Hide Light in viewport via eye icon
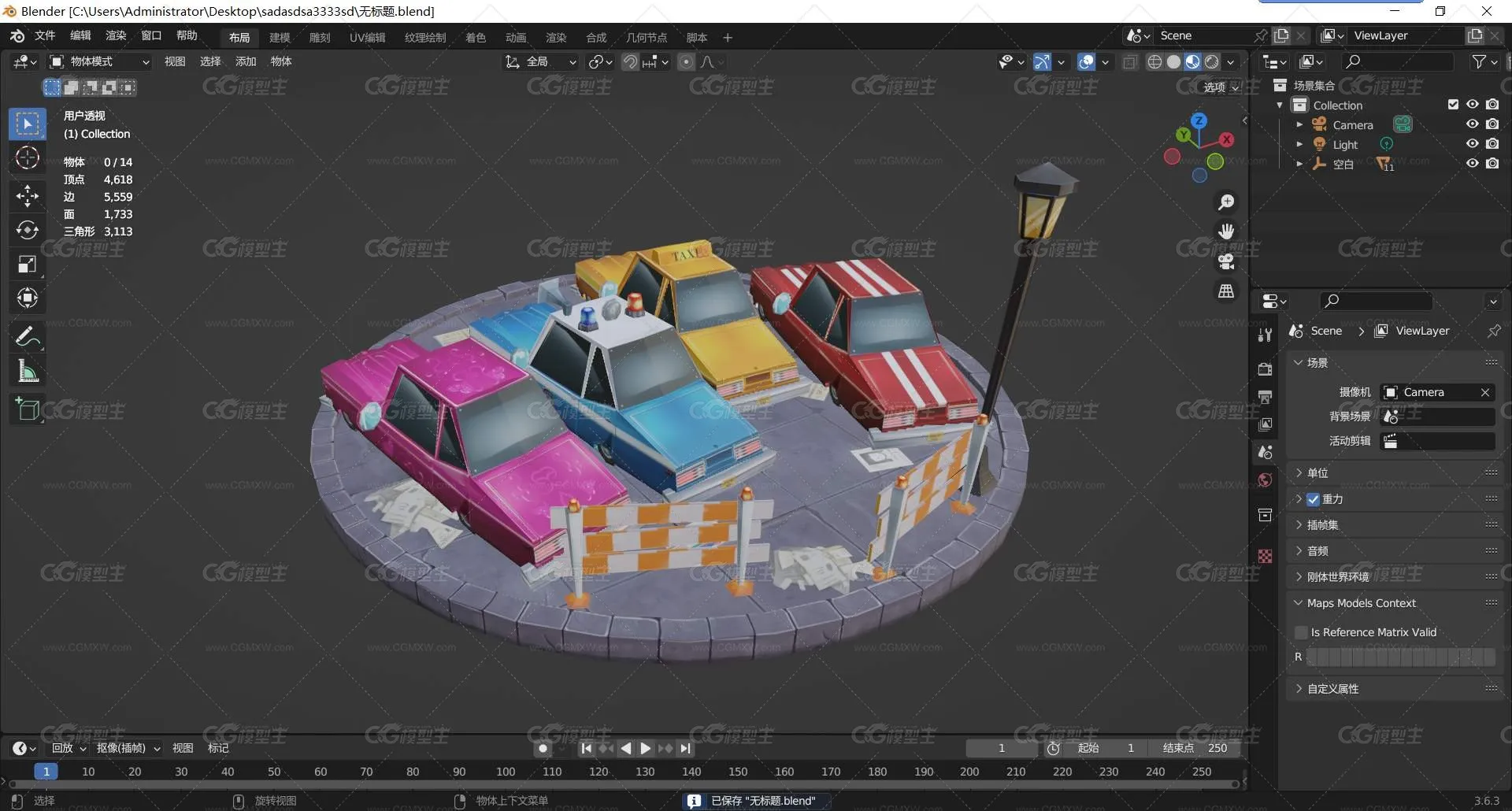This screenshot has height=811, width=1512. point(1472,144)
